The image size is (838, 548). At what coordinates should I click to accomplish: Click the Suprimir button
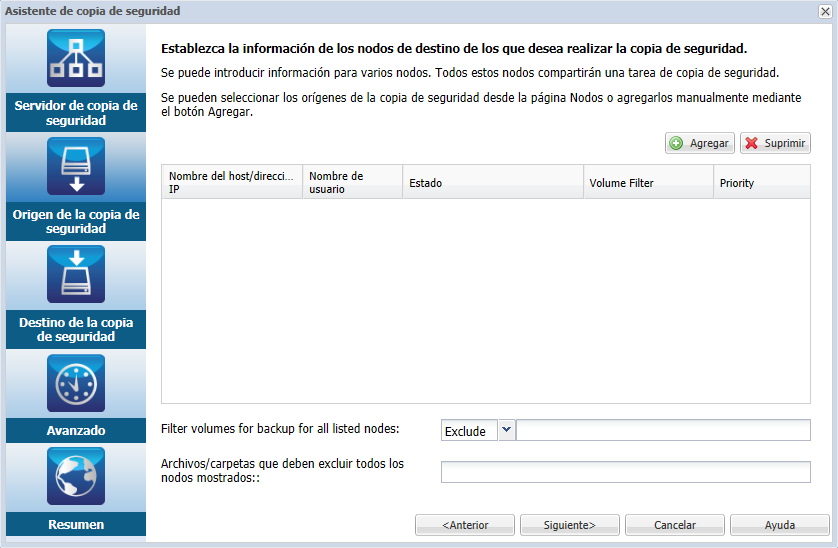click(775, 143)
